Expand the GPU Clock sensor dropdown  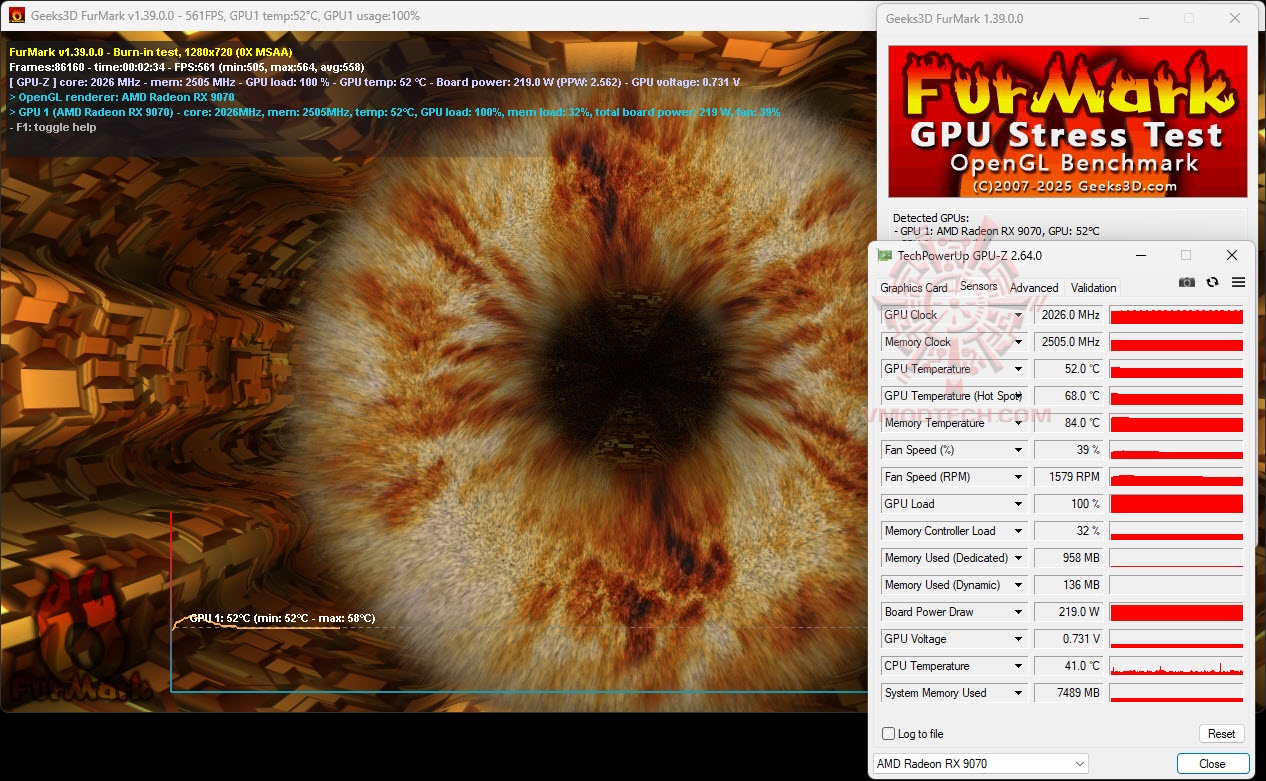(1018, 315)
